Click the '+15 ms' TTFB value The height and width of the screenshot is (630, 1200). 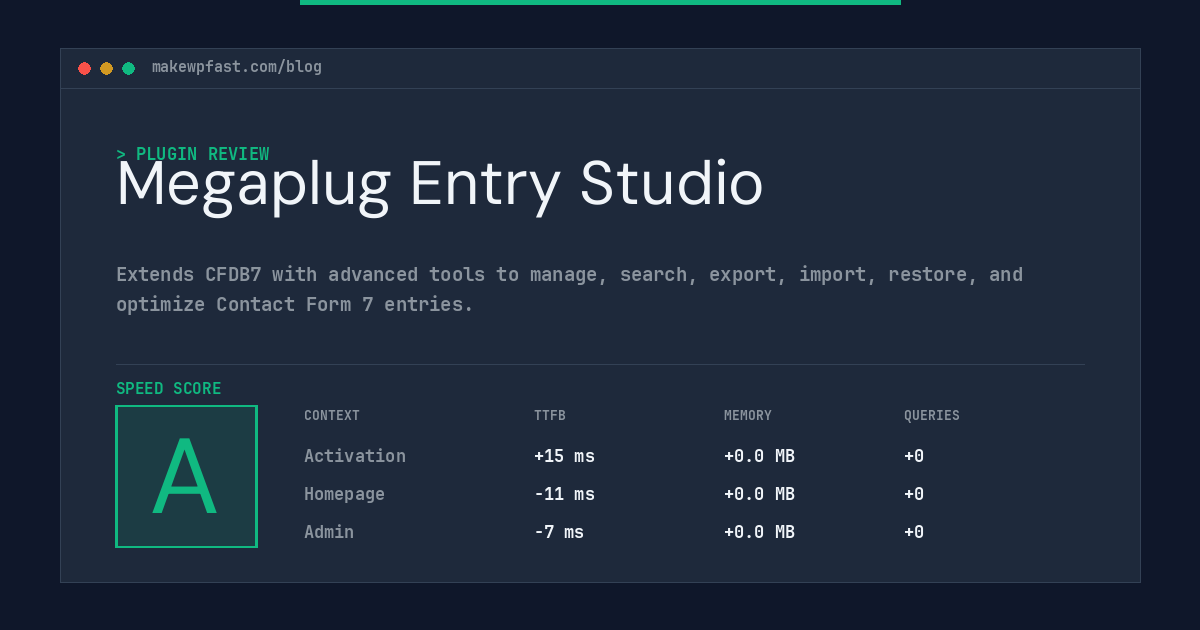click(x=564, y=456)
